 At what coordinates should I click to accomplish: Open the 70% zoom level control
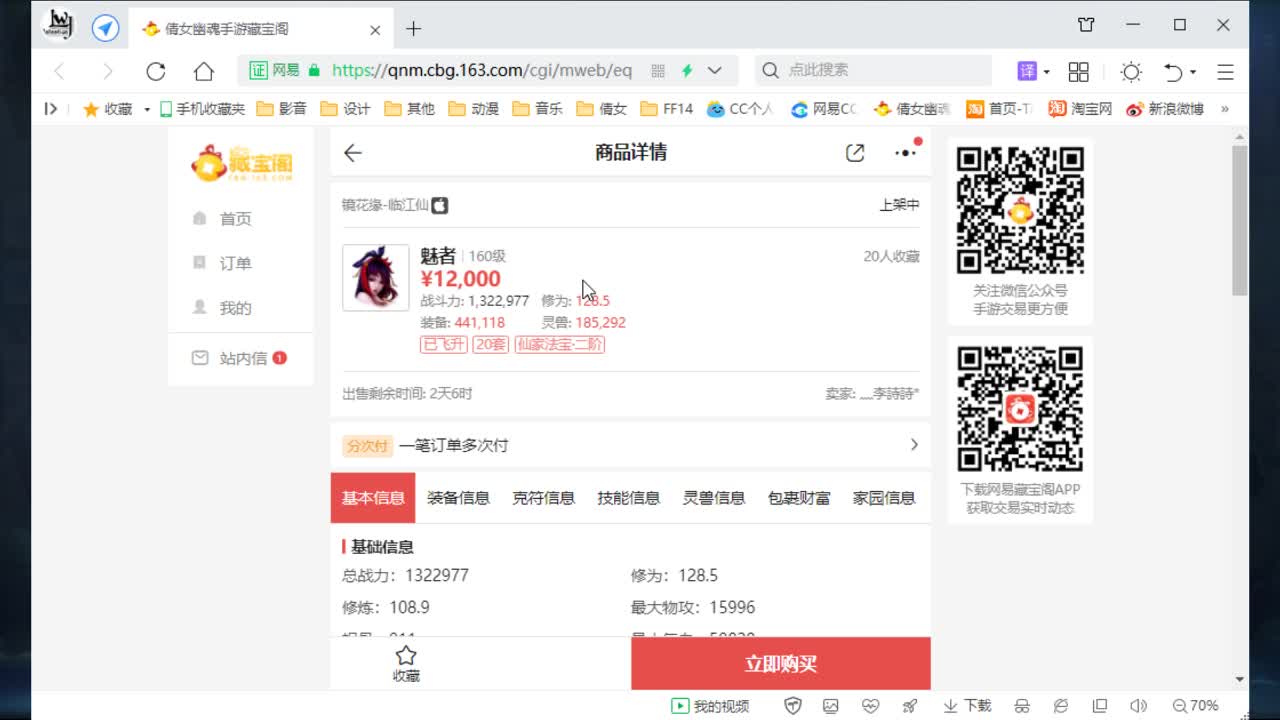coord(1196,706)
